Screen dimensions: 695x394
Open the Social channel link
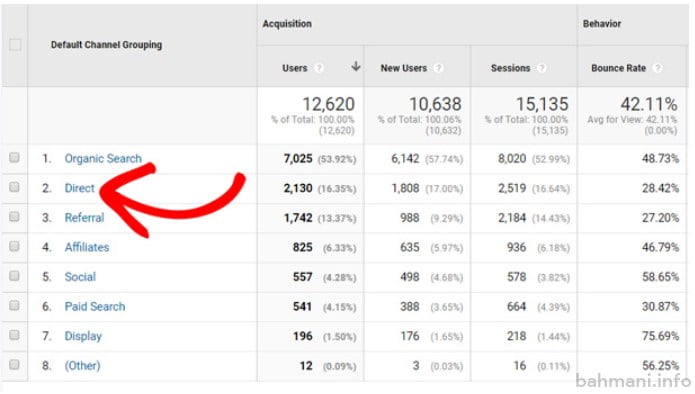click(80, 277)
